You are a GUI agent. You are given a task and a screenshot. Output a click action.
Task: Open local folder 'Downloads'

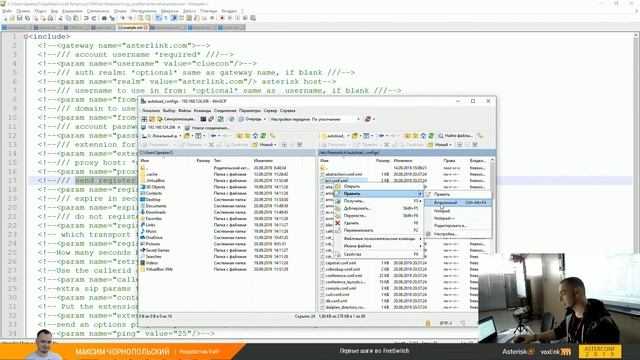tap(156, 212)
